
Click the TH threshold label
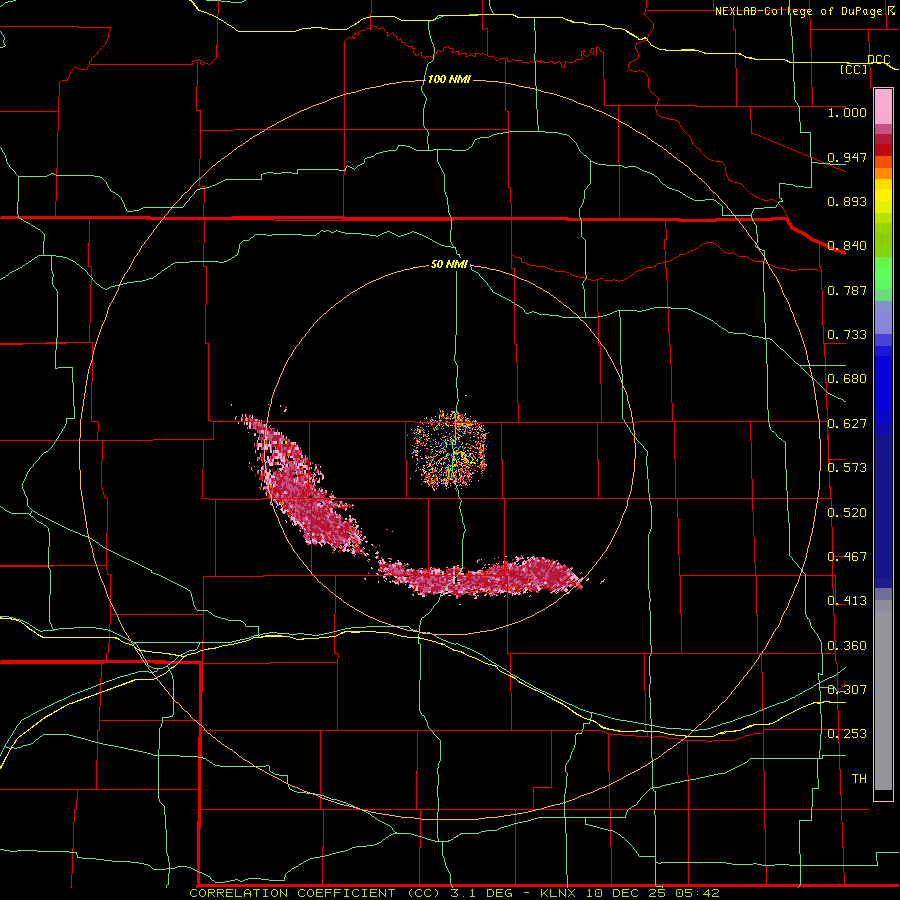click(x=859, y=779)
